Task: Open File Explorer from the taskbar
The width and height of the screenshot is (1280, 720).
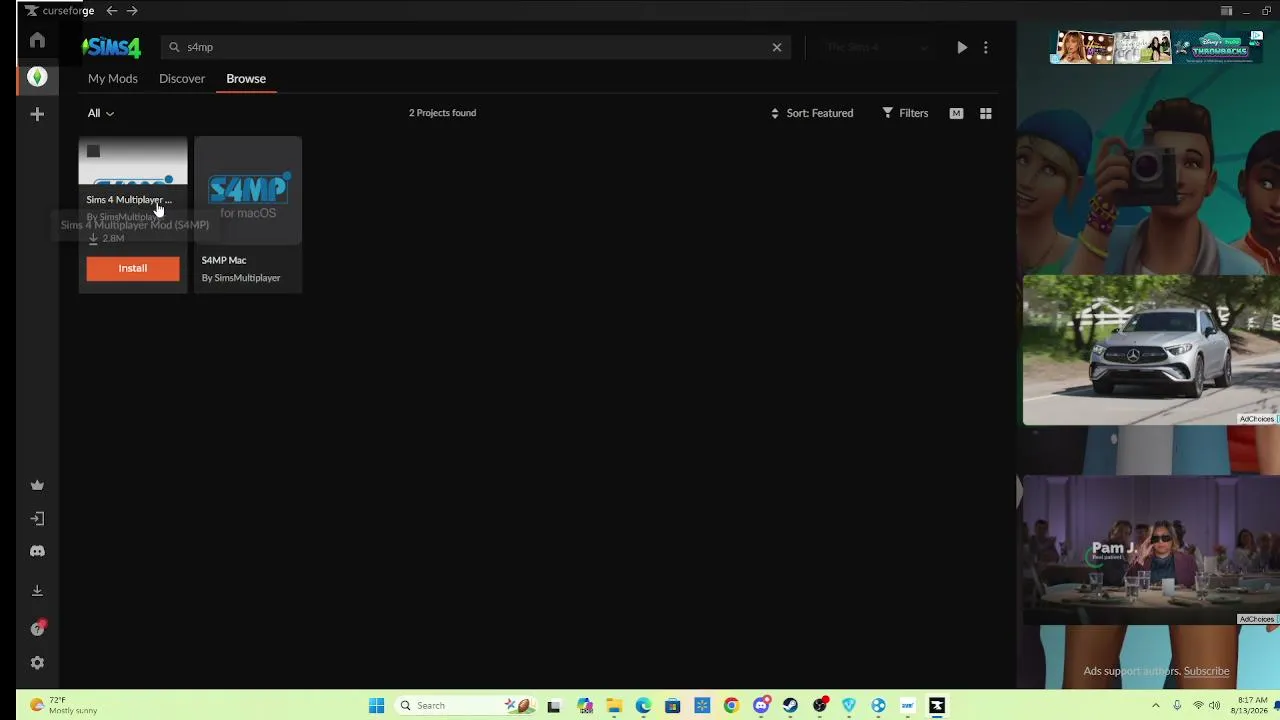Action: (614, 706)
